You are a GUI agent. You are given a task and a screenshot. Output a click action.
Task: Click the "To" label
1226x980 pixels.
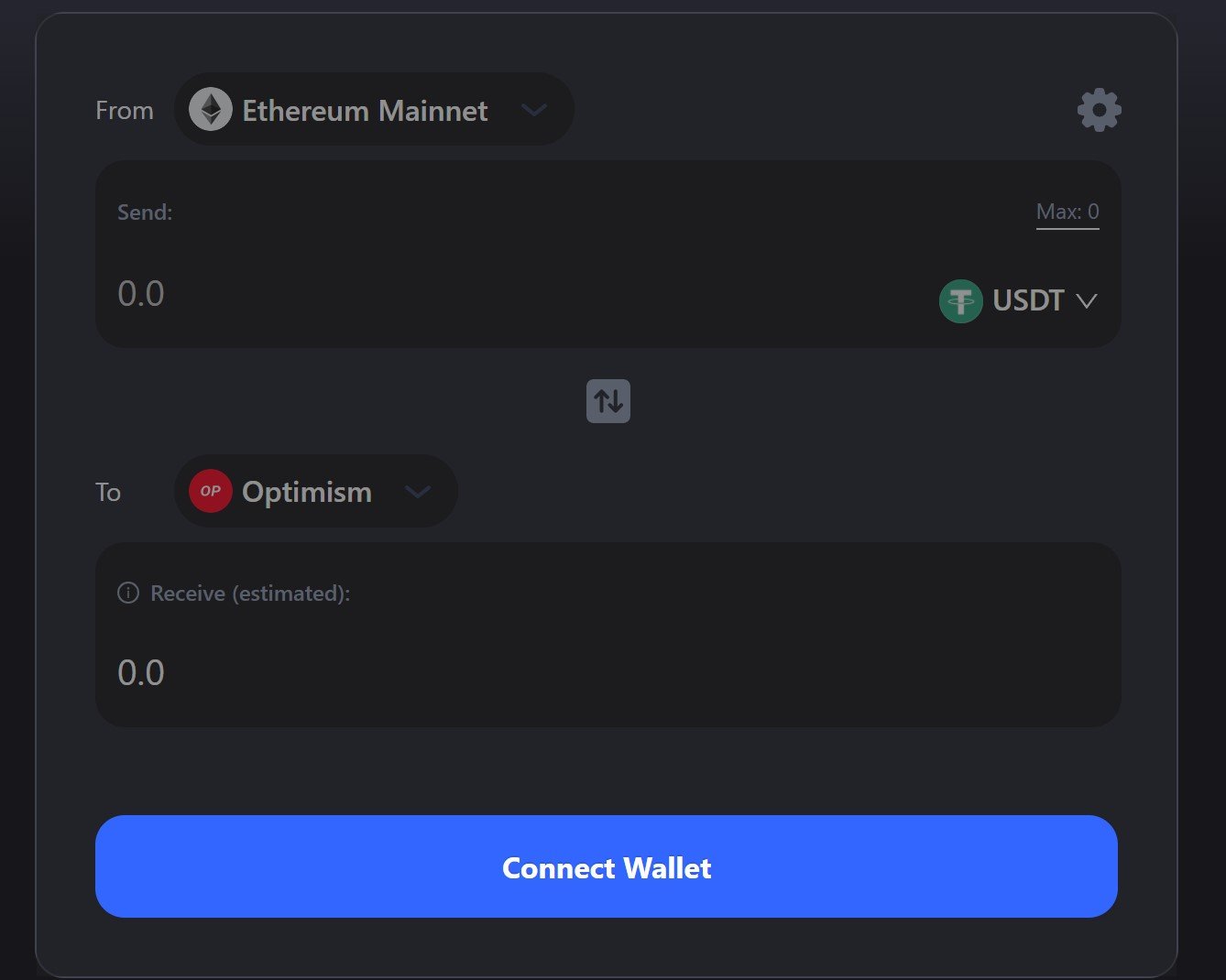click(x=108, y=493)
